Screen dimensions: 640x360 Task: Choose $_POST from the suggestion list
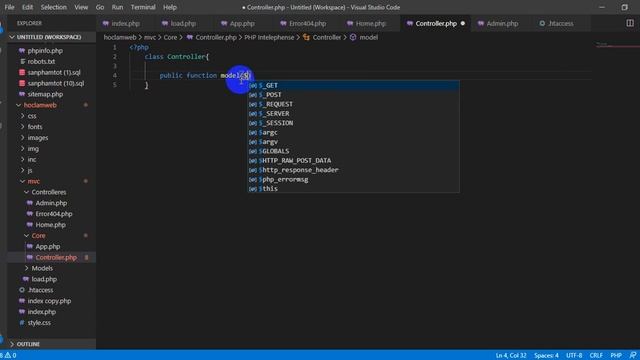click(353, 95)
